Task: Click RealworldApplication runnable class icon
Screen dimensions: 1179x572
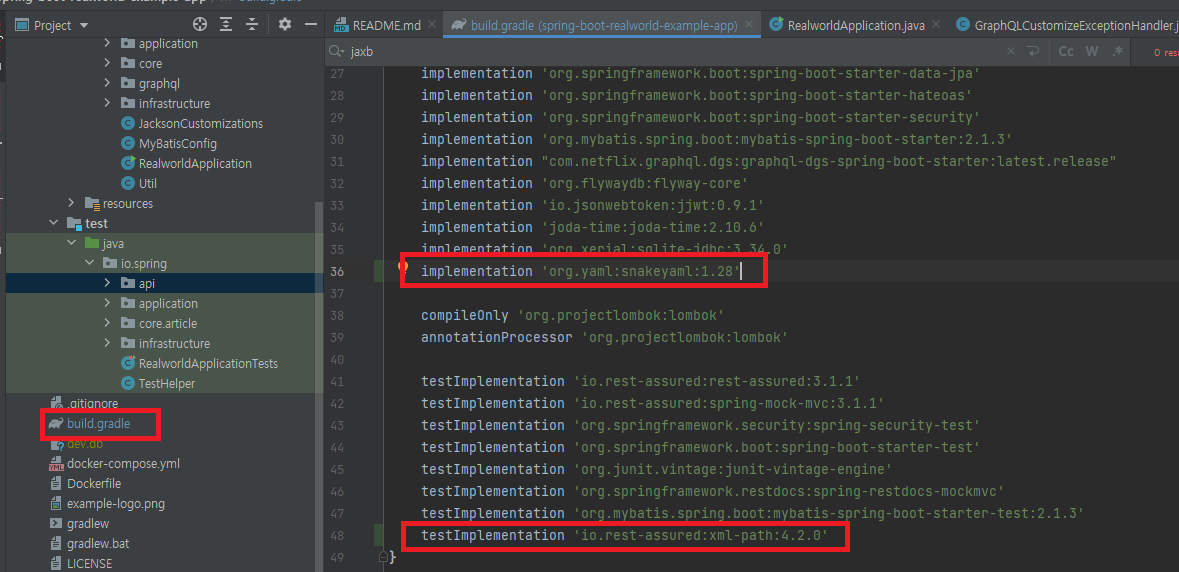Action: [127, 163]
